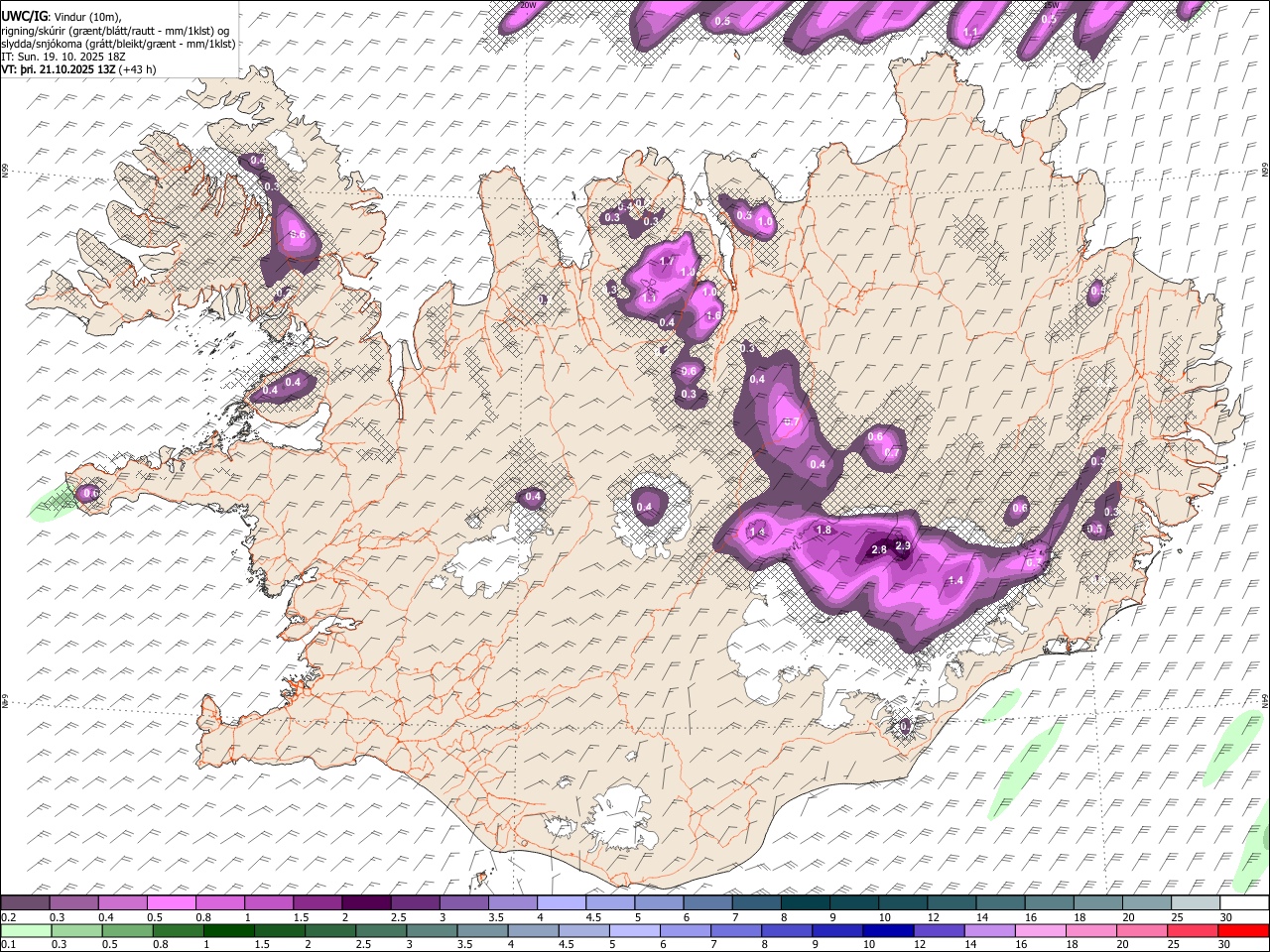Click the '0.2' label on the snow scale
The width and height of the screenshot is (1270, 952).
pos(8,917)
